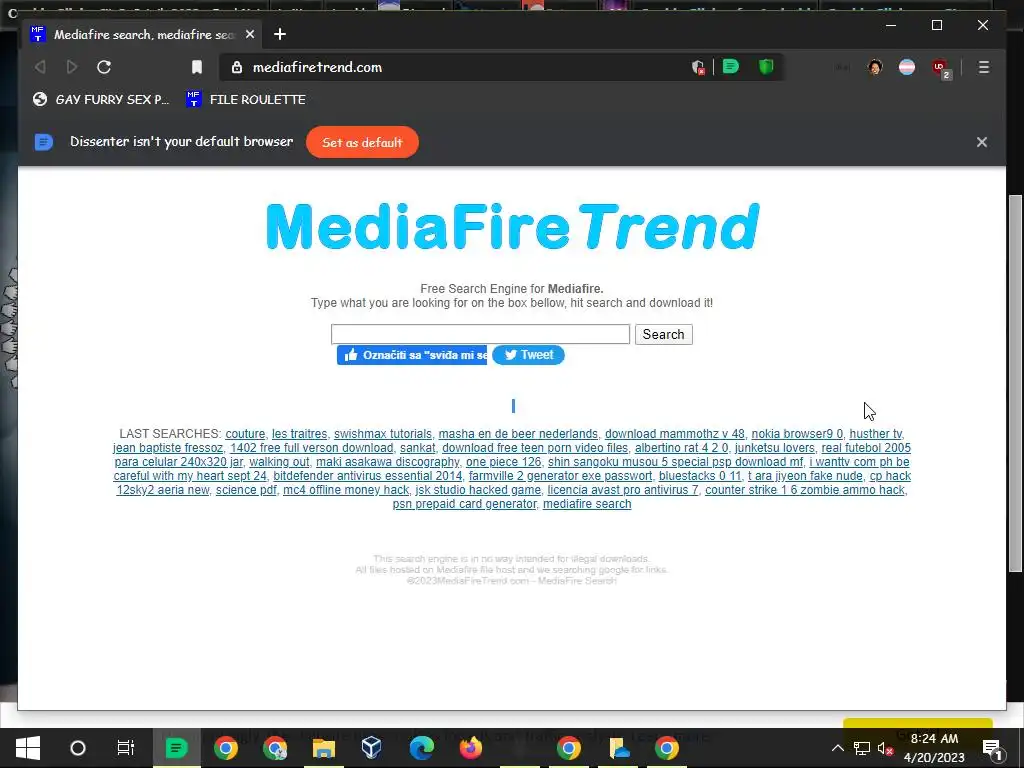The height and width of the screenshot is (768, 1024).
Task: Open the 'mediafire search' link
Action: 587,504
